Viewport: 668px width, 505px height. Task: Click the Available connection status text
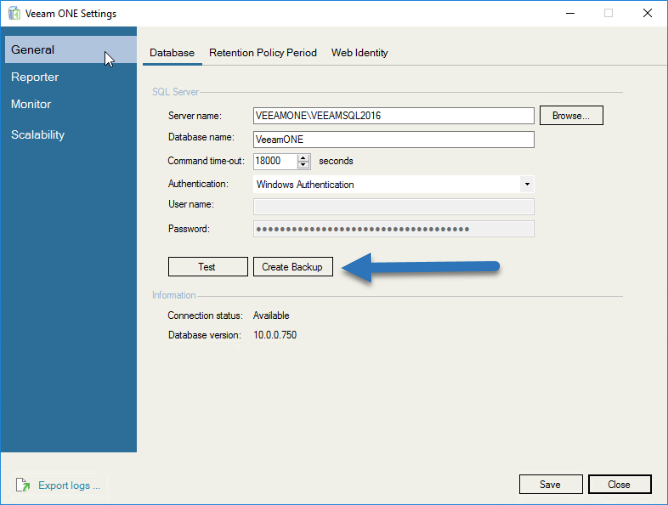[271, 316]
